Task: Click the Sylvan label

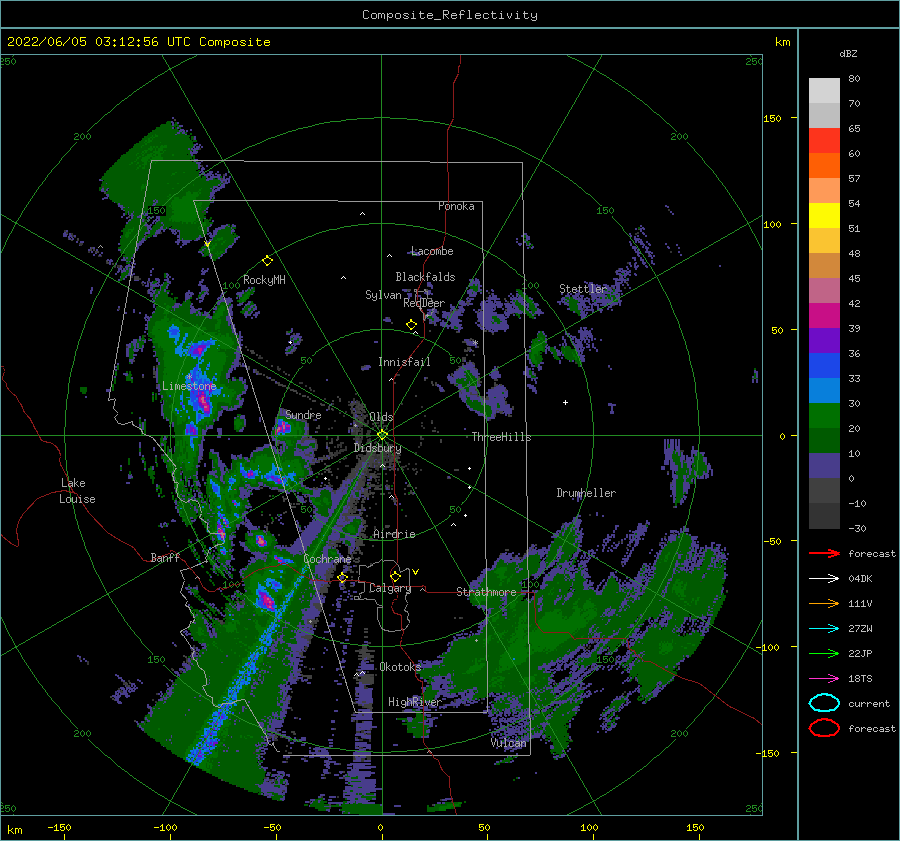Action: (x=383, y=295)
